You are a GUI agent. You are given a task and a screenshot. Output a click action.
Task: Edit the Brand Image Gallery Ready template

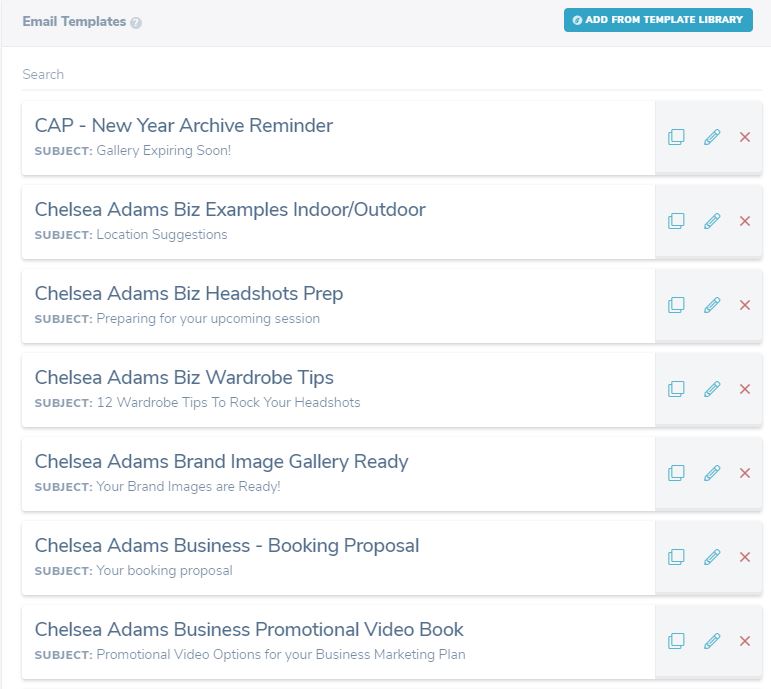tap(712, 473)
